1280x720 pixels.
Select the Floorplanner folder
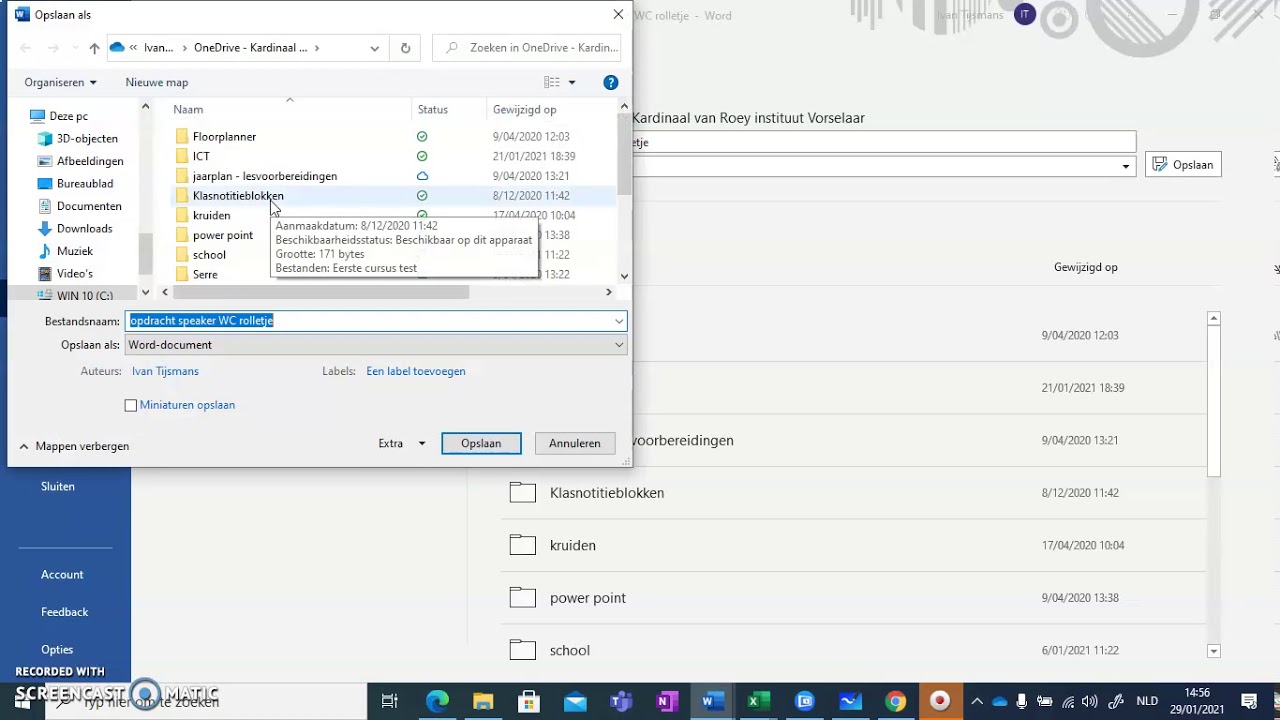[224, 136]
